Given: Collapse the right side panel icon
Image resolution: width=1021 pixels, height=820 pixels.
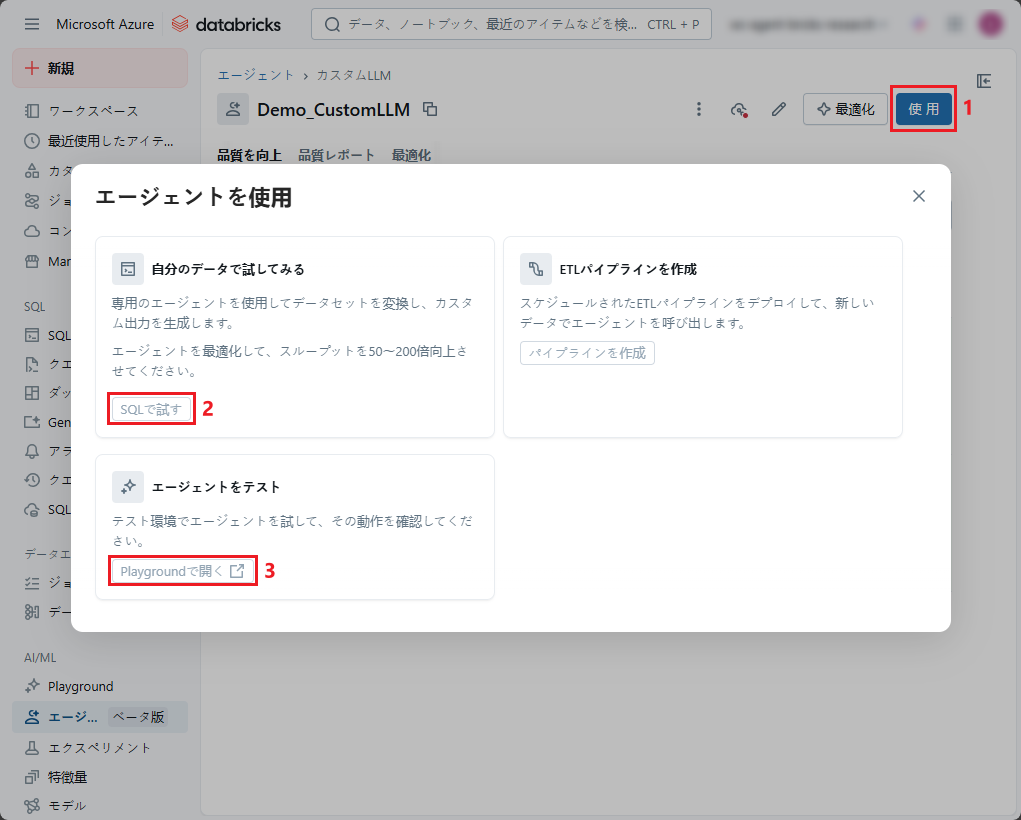Looking at the screenshot, I should coord(984,81).
